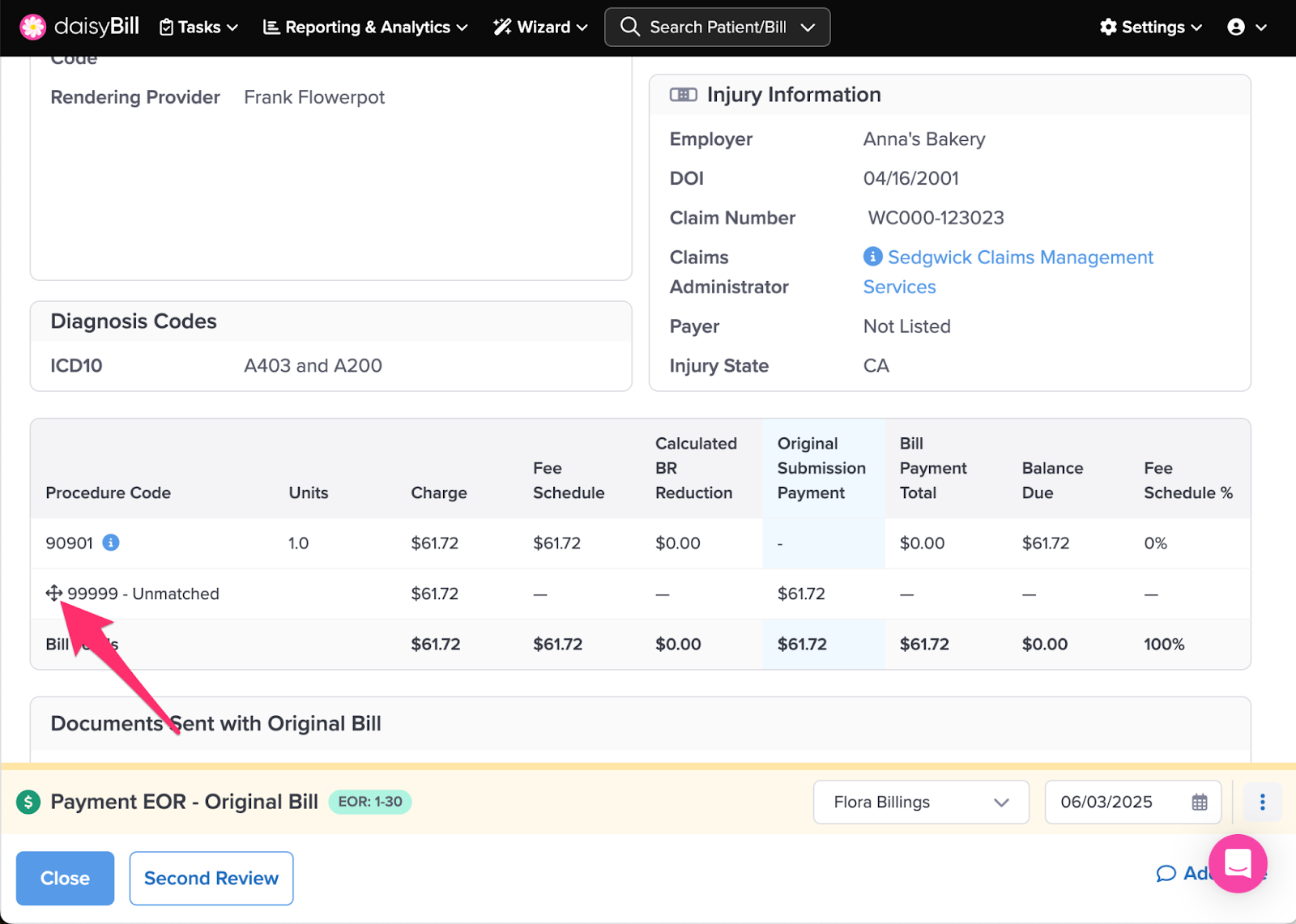Click the Original Submission Payment column header
This screenshot has height=924, width=1296.
point(821,468)
